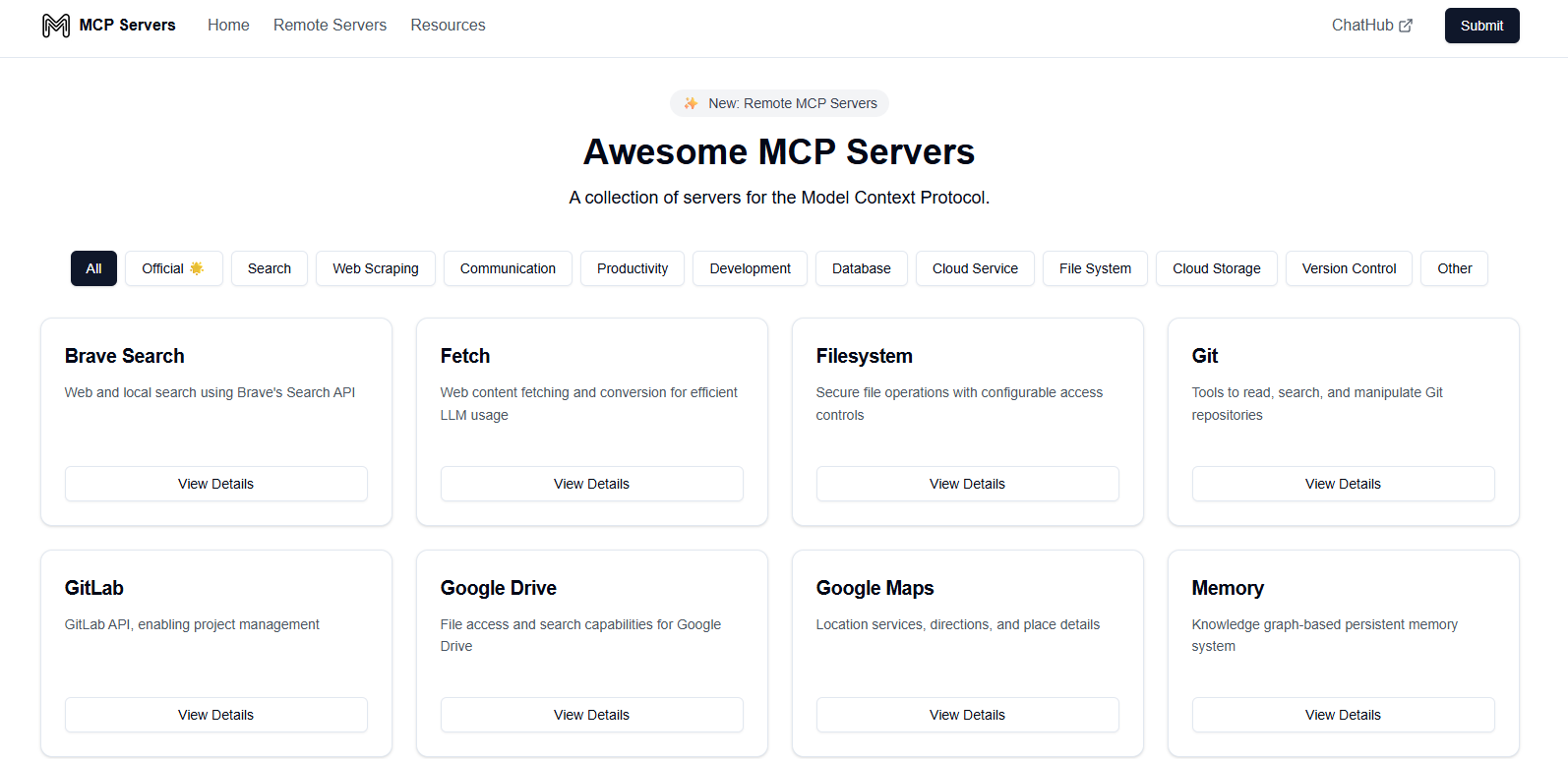The height and width of the screenshot is (759, 1568).
Task: Filter servers by Database
Action: [861, 268]
